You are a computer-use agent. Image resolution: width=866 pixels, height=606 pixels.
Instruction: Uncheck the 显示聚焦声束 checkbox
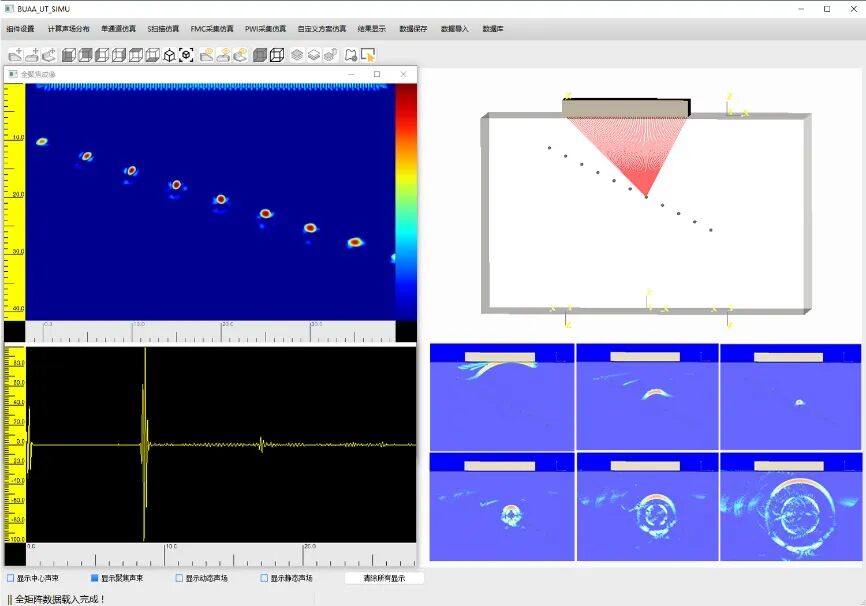tap(94, 578)
